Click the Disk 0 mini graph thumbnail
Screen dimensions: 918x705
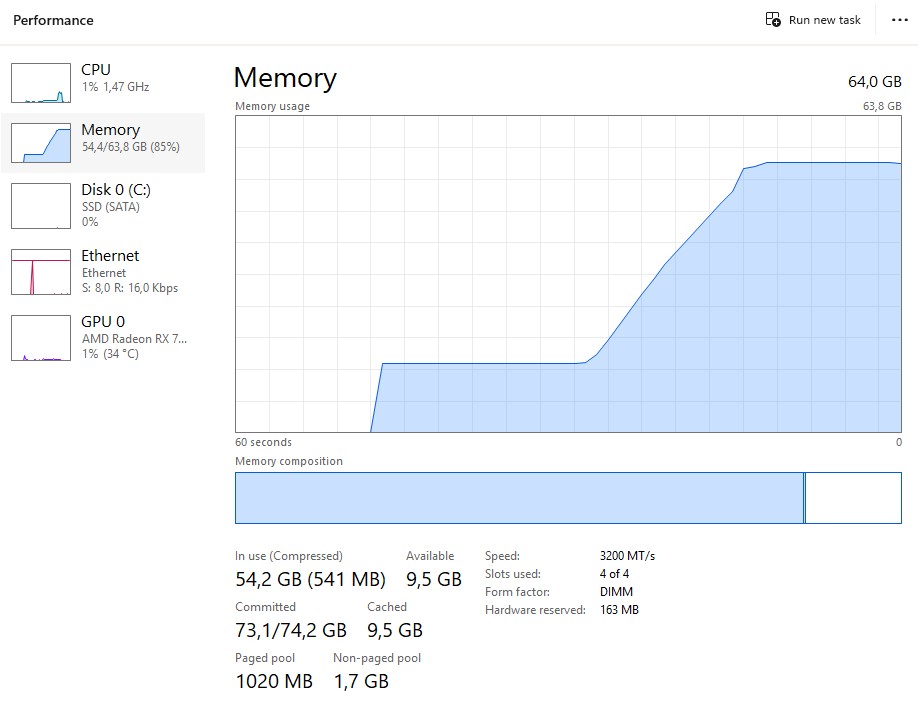point(40,204)
